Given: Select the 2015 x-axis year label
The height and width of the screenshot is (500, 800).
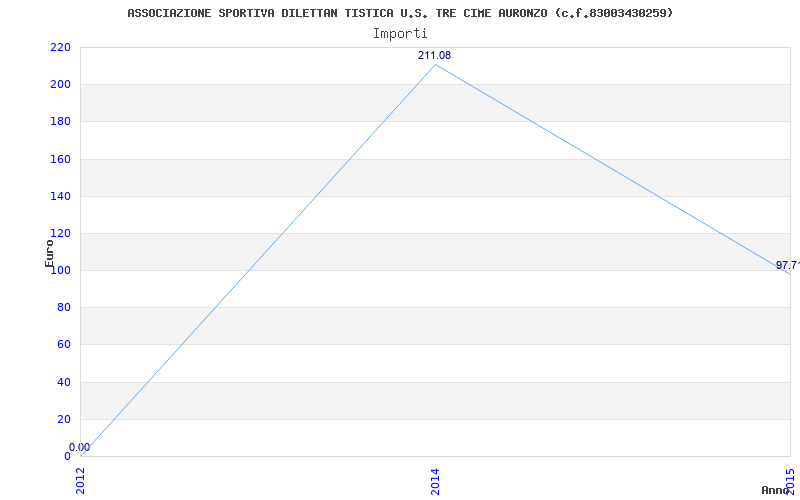Looking at the screenshot, I should point(790,482).
